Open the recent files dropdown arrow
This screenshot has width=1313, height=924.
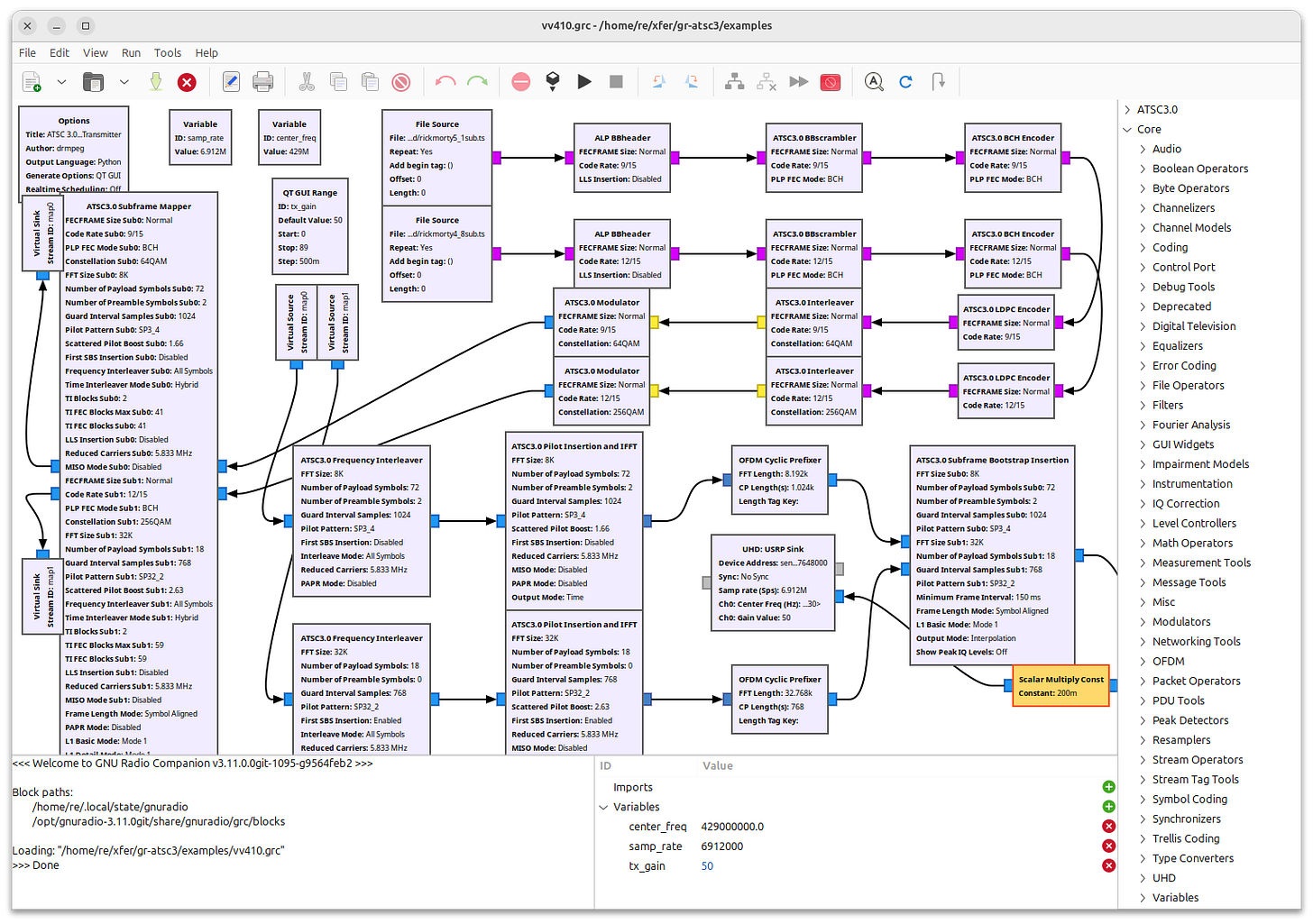pyautogui.click(x=124, y=82)
